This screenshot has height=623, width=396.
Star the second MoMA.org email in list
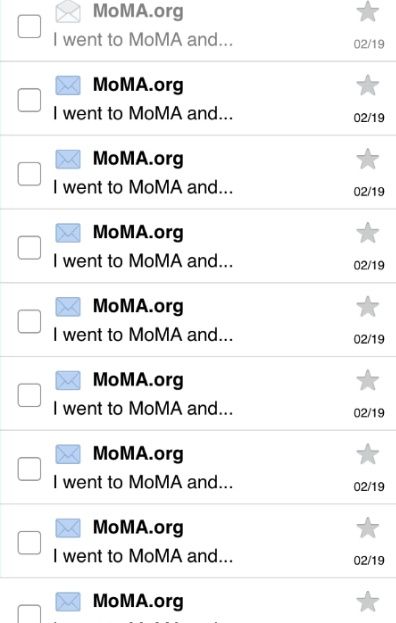coord(367,85)
